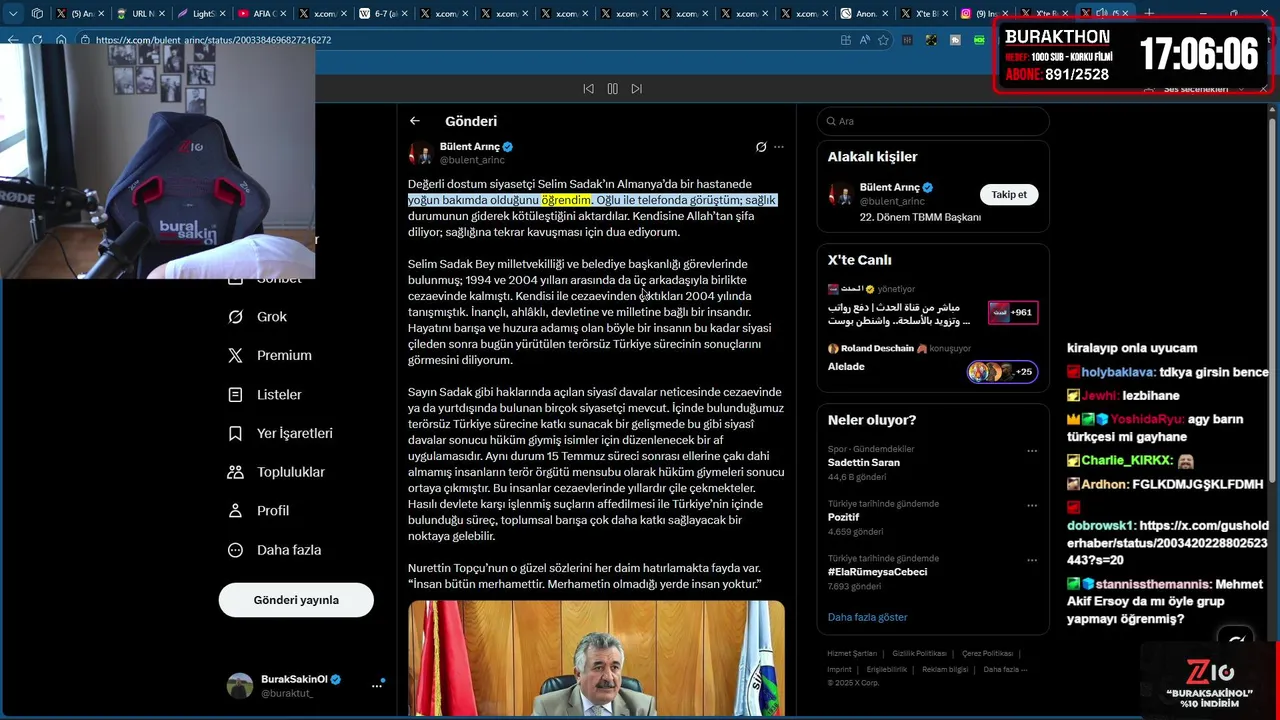Add page to favorites with star icon

[x=883, y=40]
